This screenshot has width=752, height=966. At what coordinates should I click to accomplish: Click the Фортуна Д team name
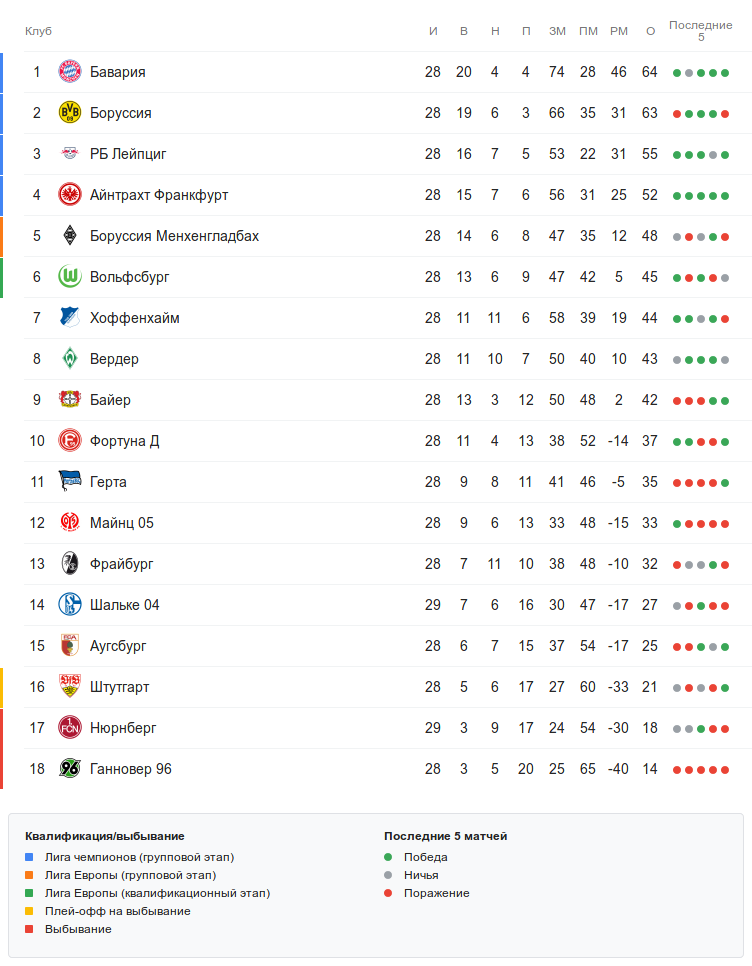124,441
